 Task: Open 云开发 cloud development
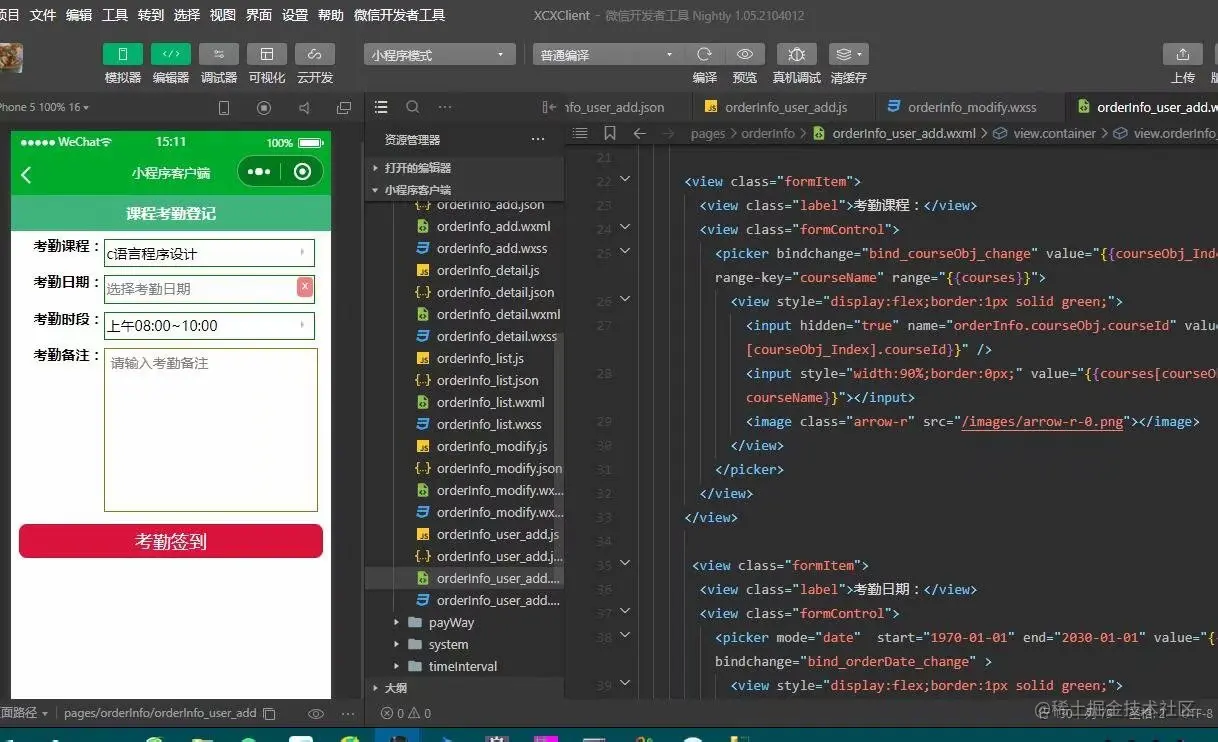click(315, 54)
